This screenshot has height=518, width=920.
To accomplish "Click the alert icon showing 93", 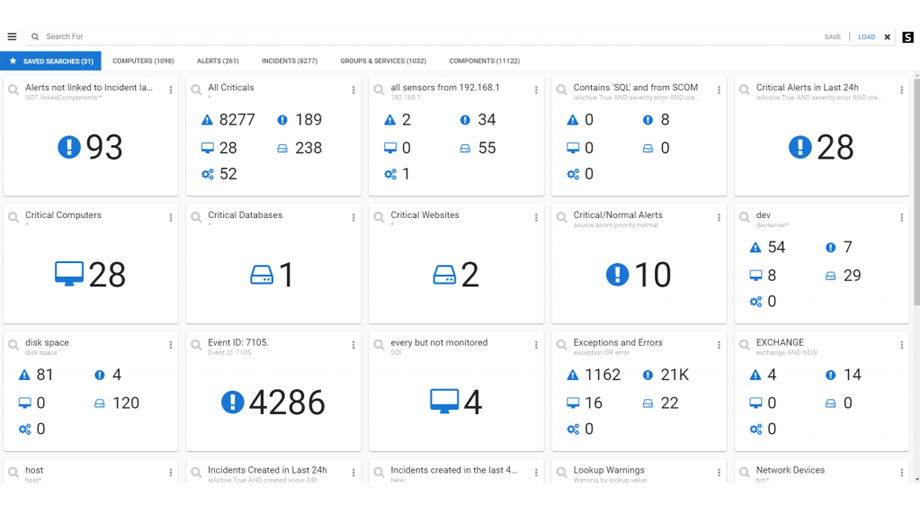I will [x=69, y=147].
